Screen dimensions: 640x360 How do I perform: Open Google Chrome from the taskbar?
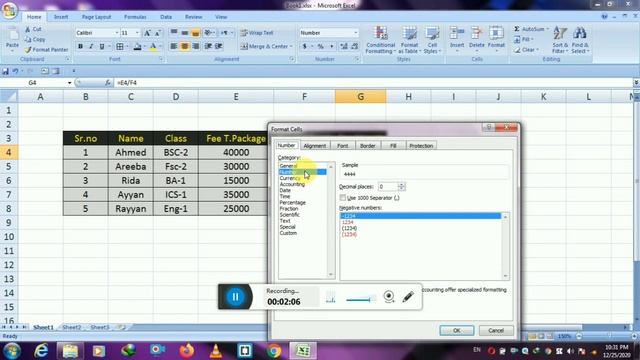274,351
